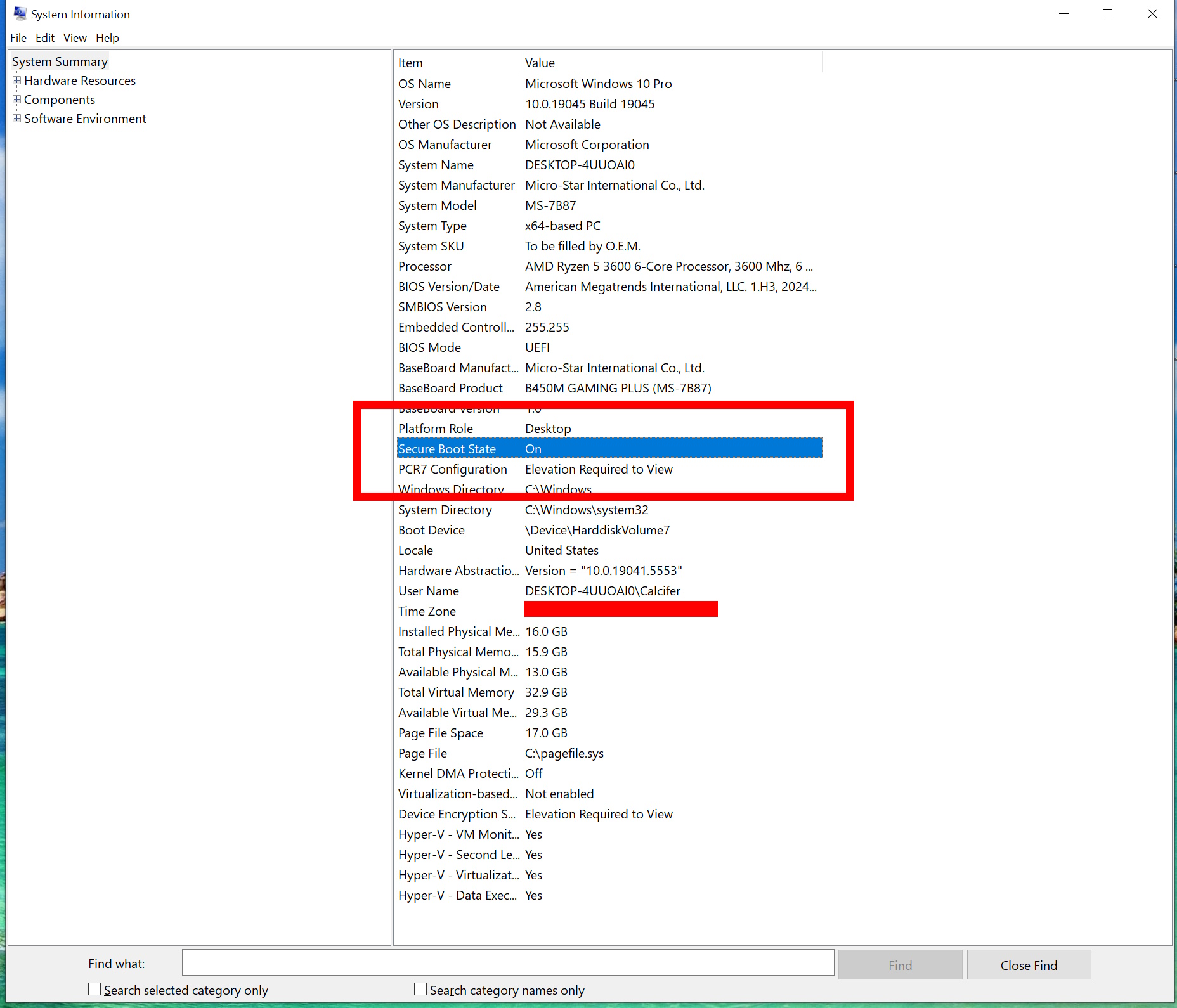Select the System Model row
Viewport: 1177px width, 1008px height.
click(609, 205)
